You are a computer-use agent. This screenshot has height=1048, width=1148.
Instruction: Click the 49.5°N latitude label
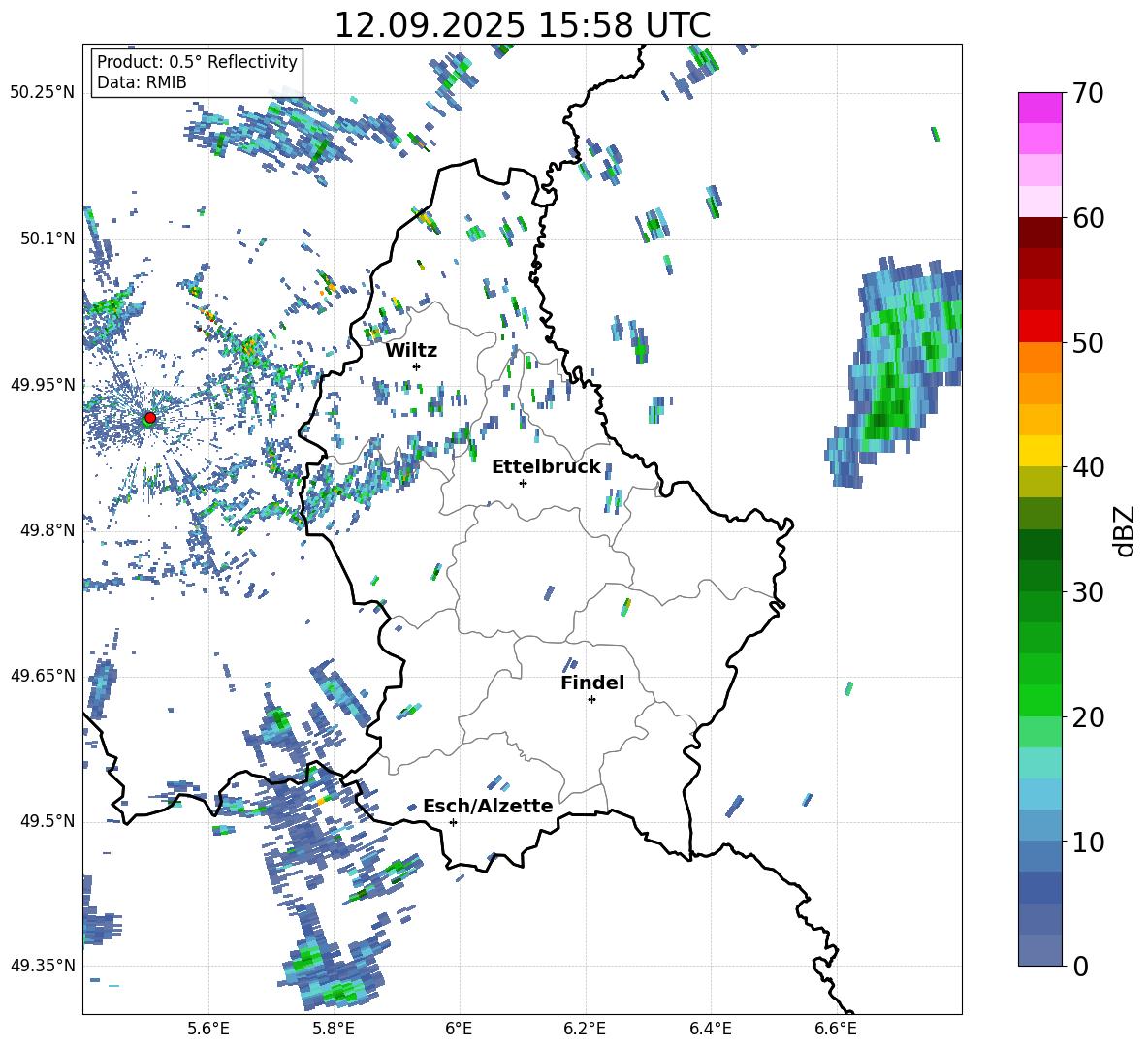tap(47, 821)
